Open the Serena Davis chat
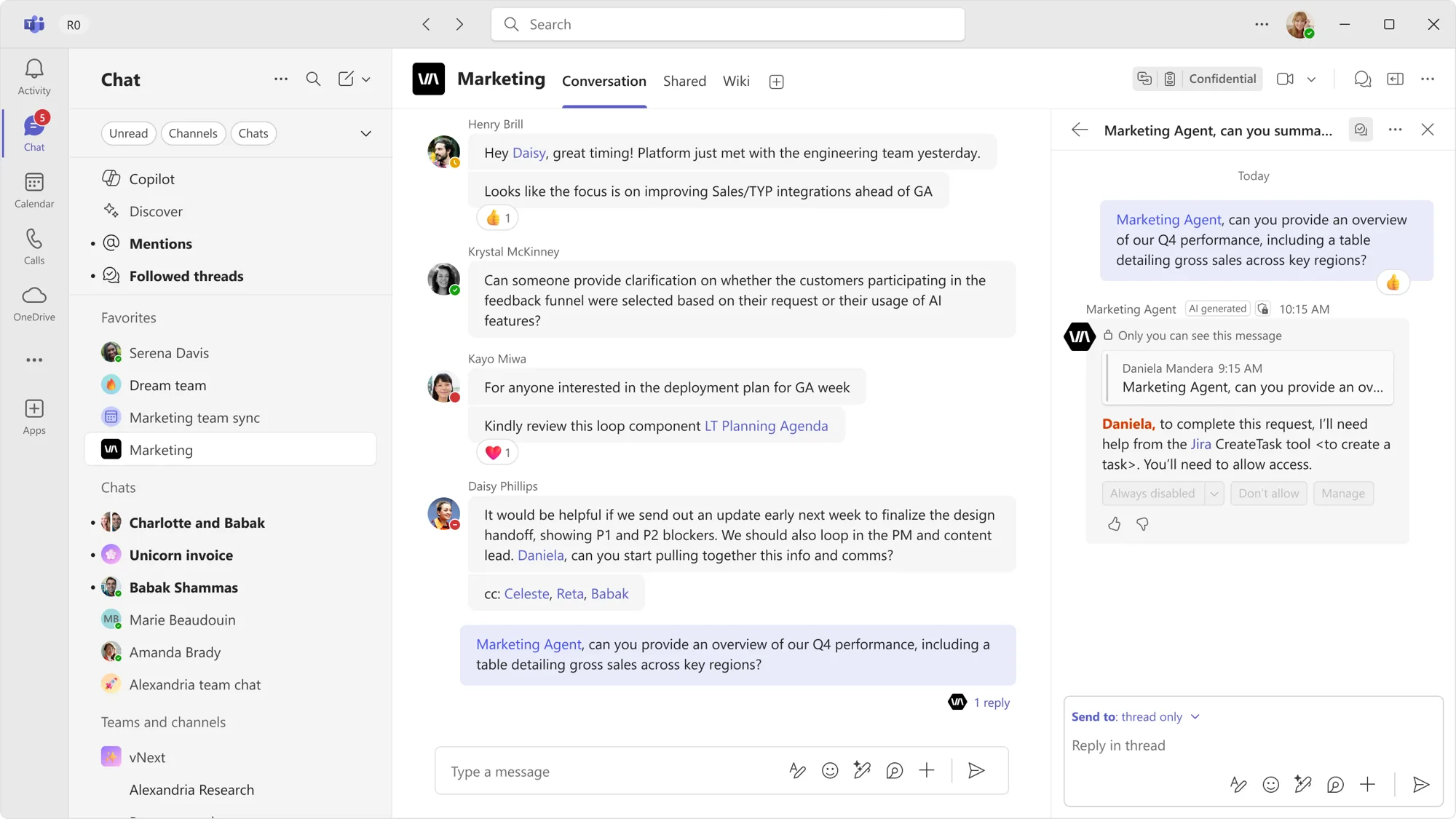1456x819 pixels. [230, 353]
